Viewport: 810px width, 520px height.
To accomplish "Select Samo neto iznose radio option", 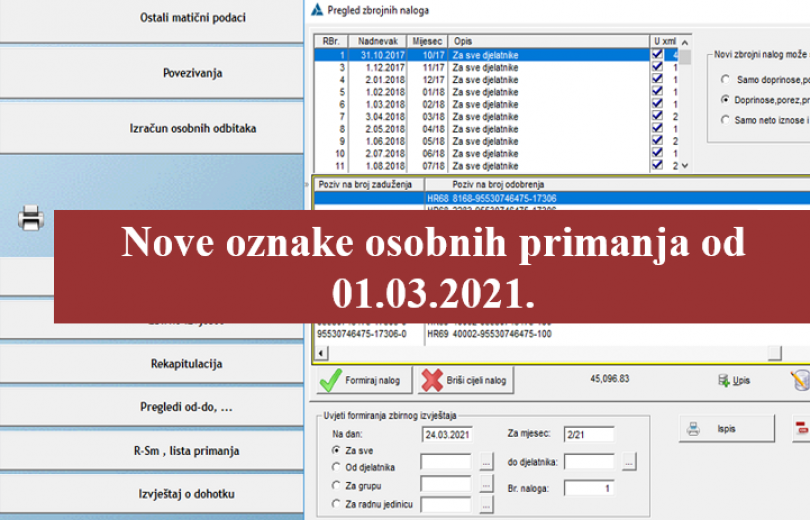I will [725, 119].
